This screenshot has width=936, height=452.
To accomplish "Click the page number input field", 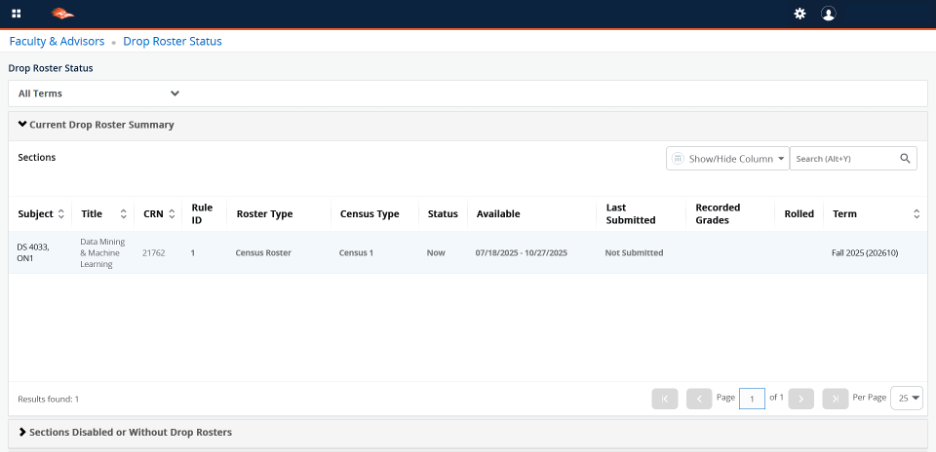I will 752,398.
